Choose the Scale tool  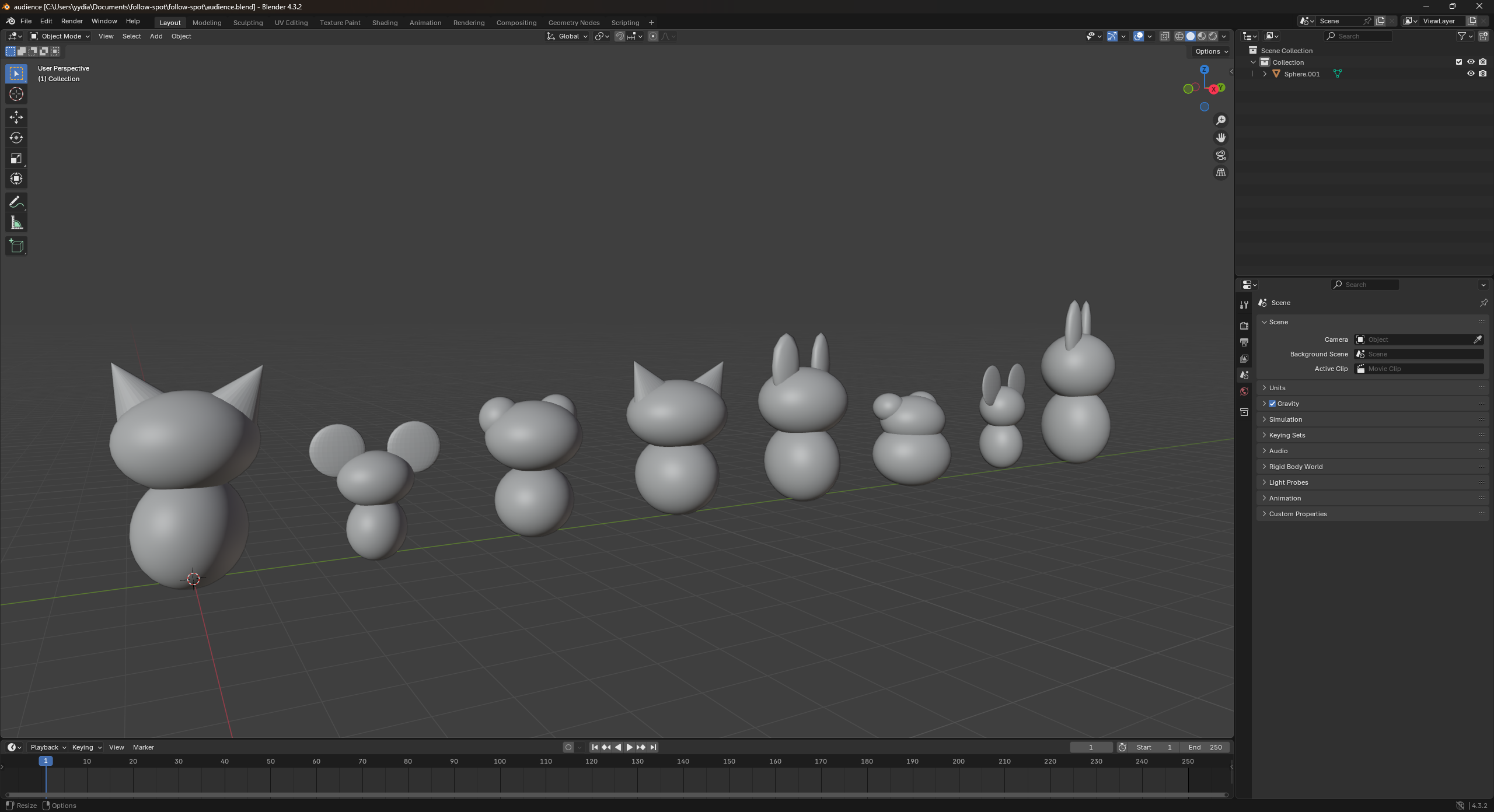[16, 158]
